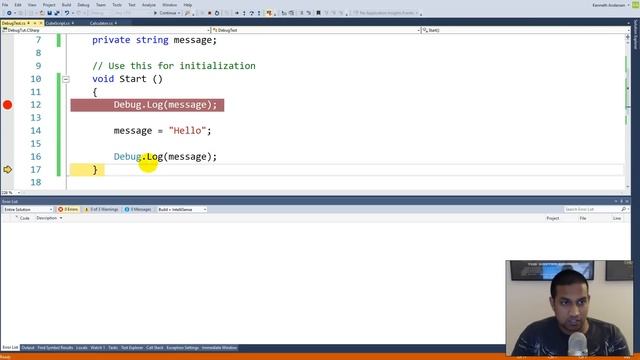Open the Help menu
The image size is (640, 360).
(187, 5)
